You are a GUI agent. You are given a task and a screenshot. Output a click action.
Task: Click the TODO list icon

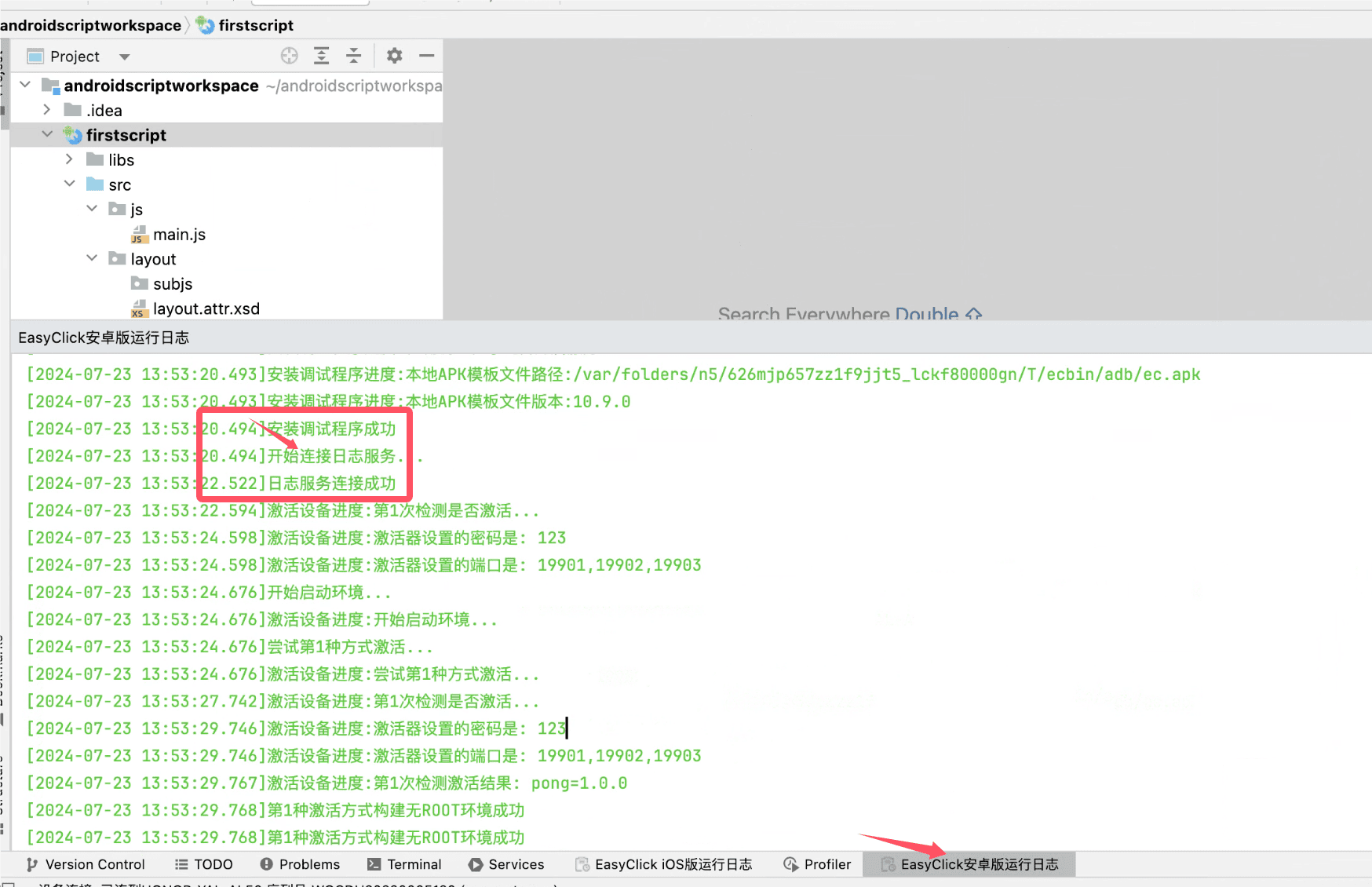coord(181,864)
